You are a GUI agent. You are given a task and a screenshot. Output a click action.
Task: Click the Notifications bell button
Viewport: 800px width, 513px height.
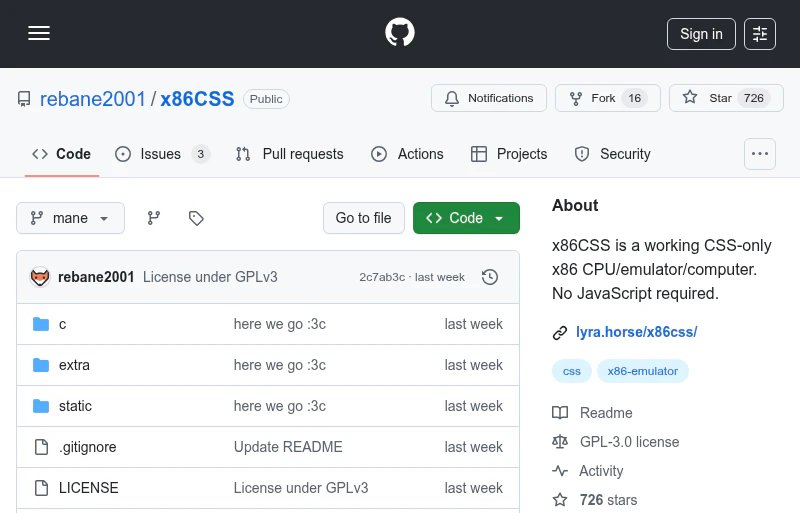(x=489, y=98)
